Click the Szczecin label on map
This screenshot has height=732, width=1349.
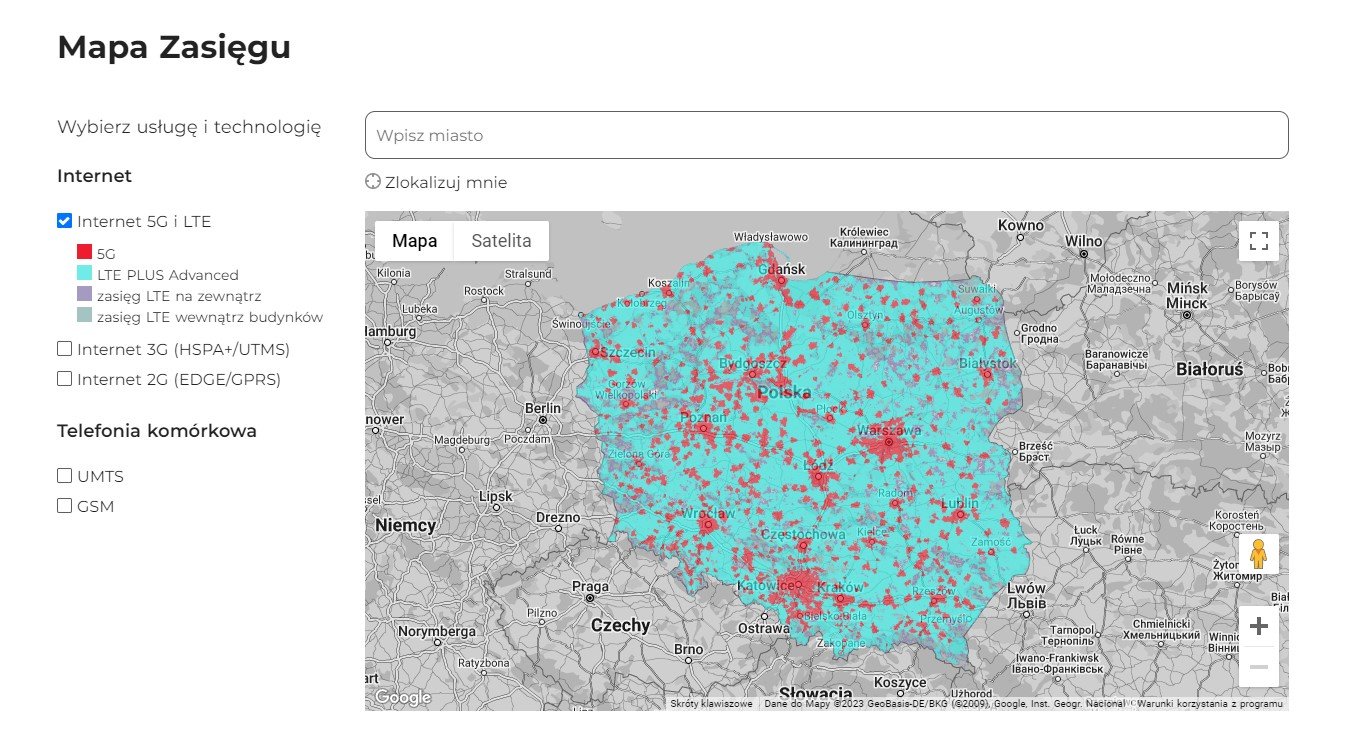[627, 353]
